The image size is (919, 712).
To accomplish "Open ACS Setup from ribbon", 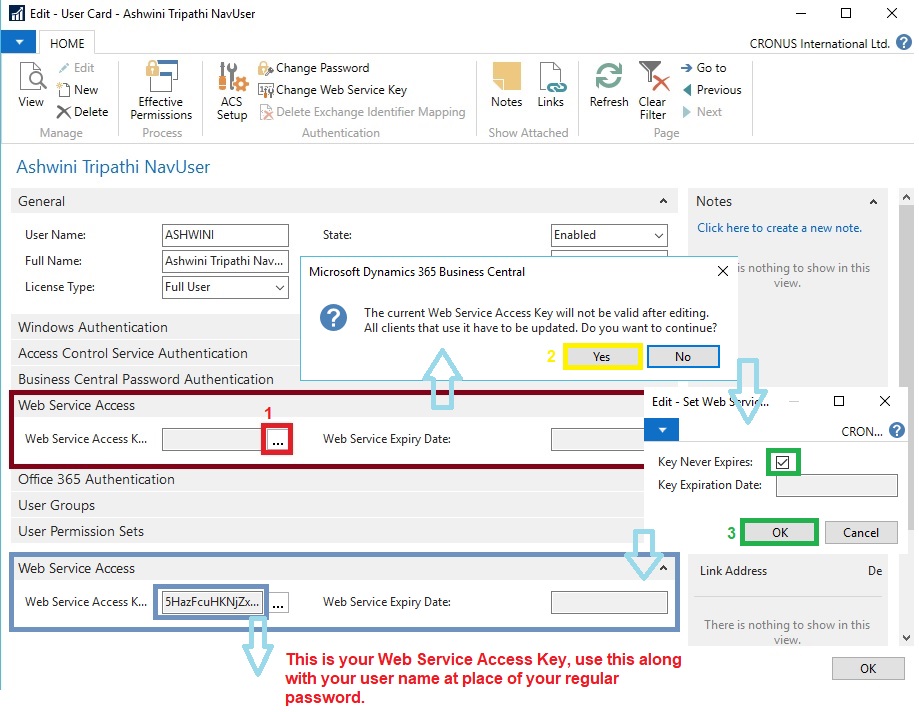I will (x=232, y=90).
